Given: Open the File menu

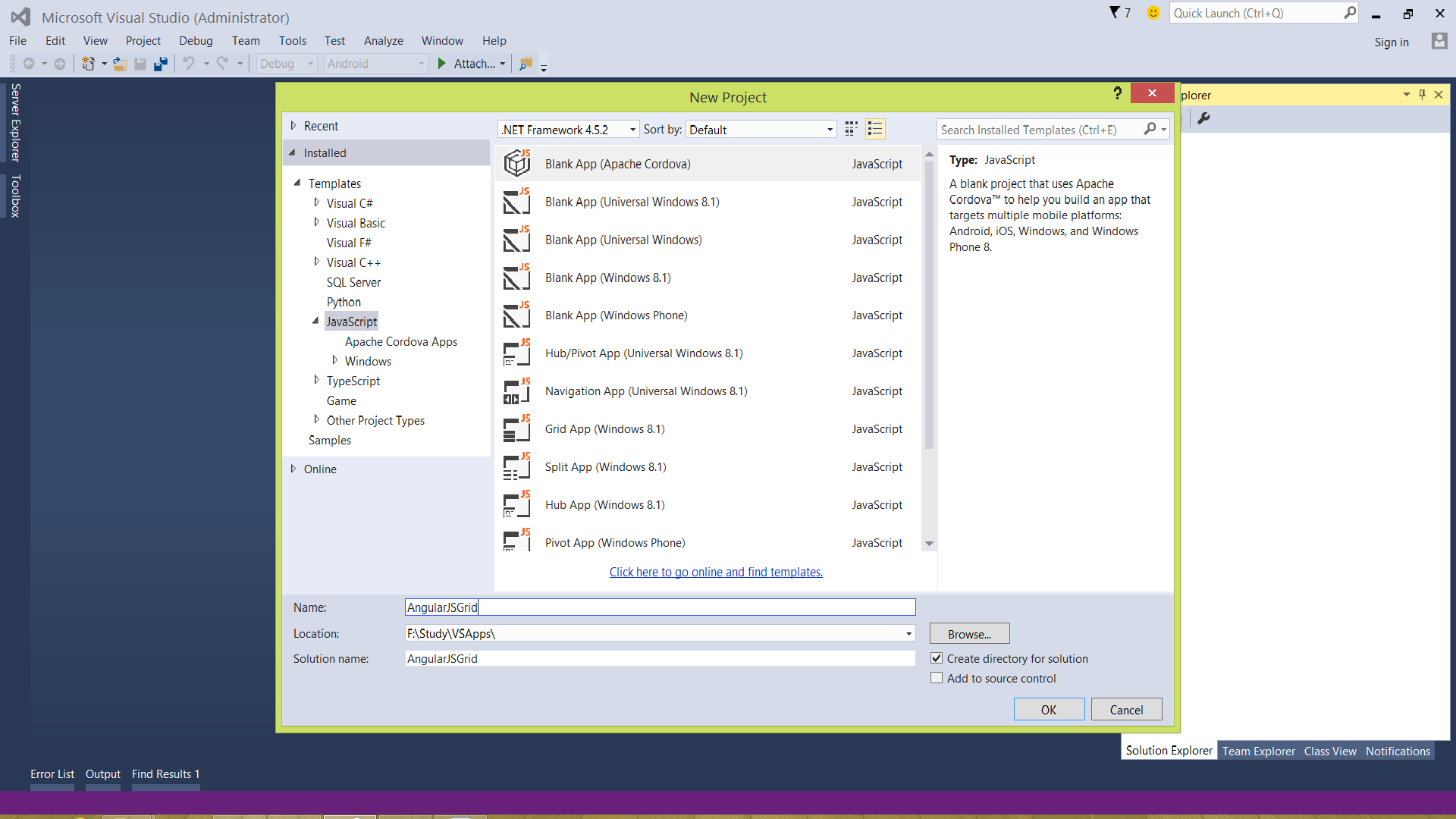Looking at the screenshot, I should click(x=17, y=41).
